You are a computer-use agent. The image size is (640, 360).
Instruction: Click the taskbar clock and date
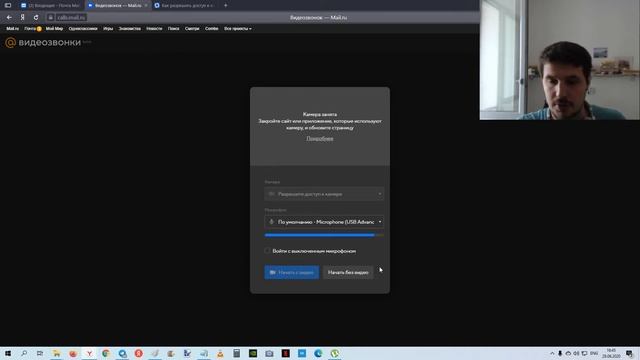[x=611, y=353]
